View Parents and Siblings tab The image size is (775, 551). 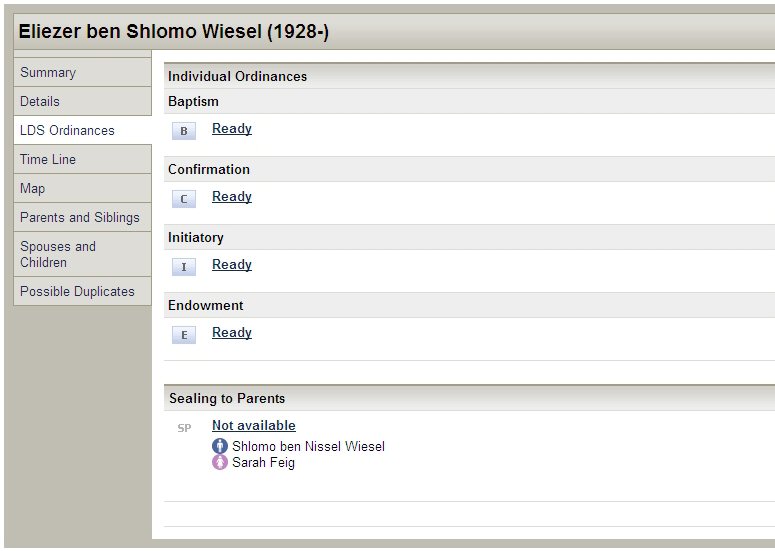80,217
